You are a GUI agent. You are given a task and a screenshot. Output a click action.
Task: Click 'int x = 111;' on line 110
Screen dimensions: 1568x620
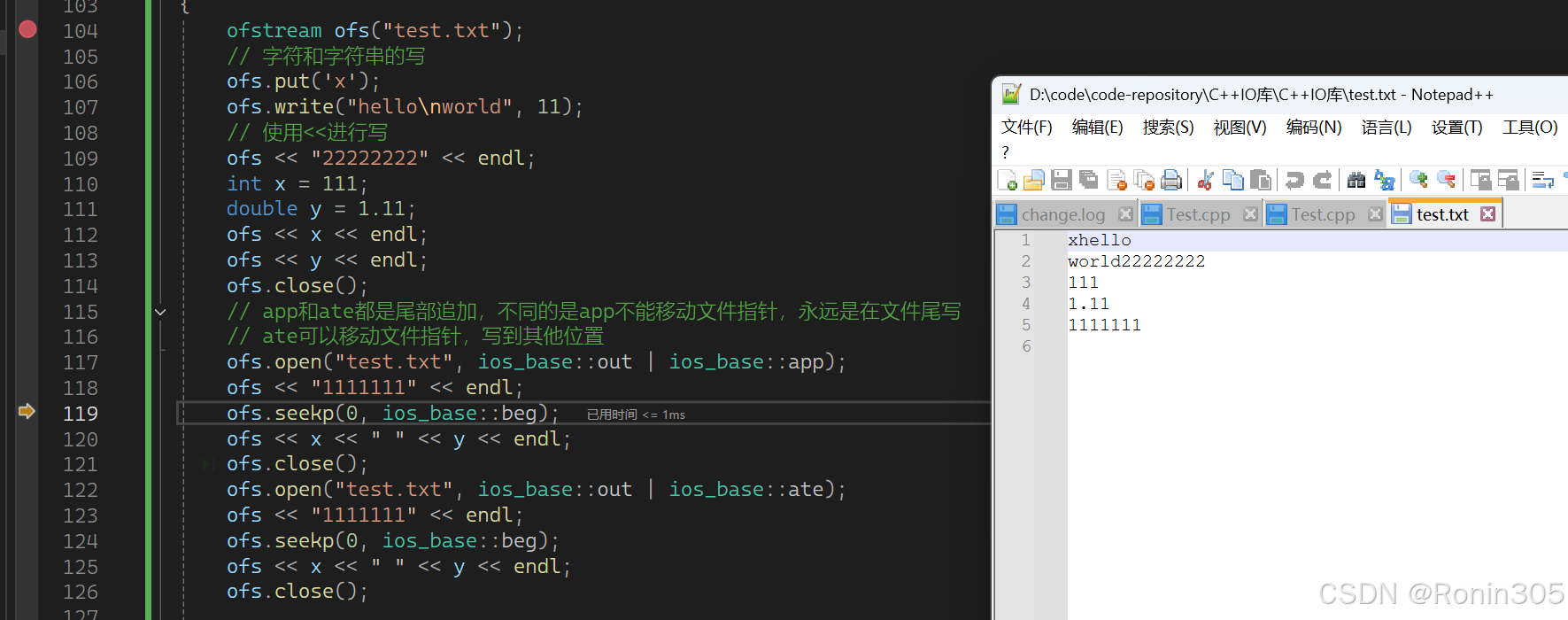297,184
